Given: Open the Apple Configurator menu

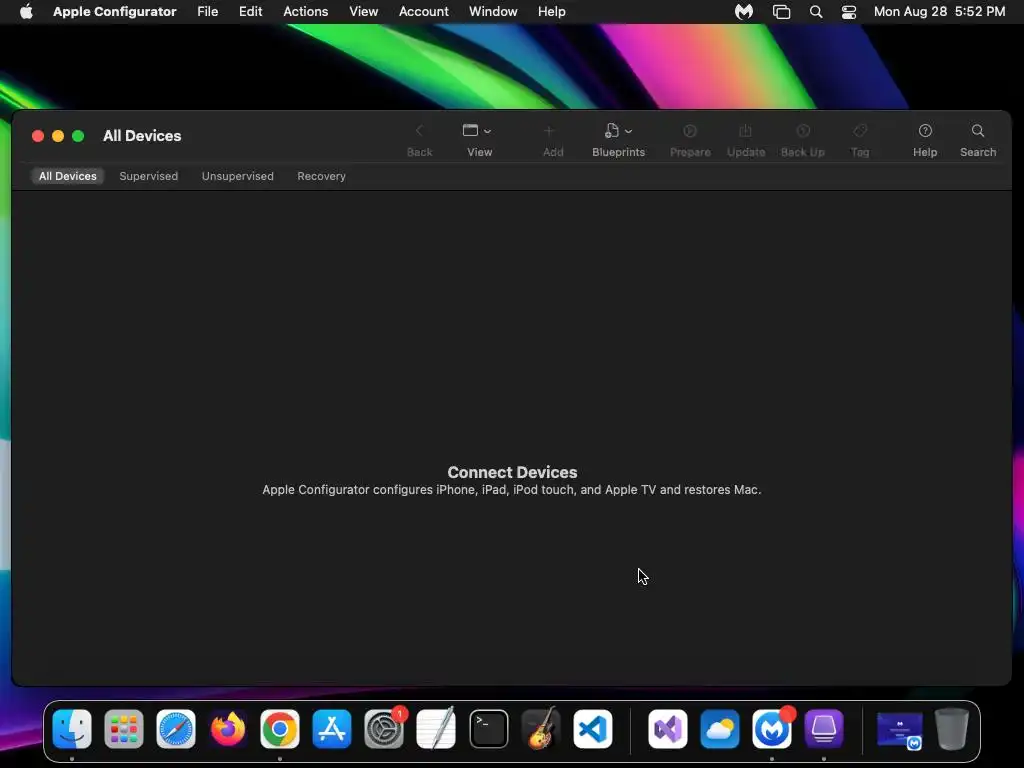Looking at the screenshot, I should tap(115, 12).
